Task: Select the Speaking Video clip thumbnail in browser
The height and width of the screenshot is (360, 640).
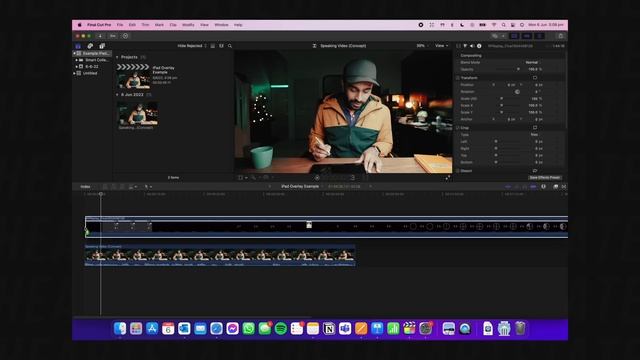Action: (138, 113)
